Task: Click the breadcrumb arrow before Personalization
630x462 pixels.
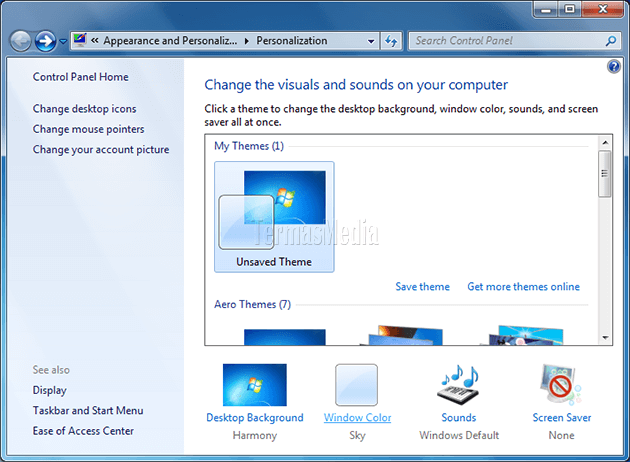Action: (247, 41)
